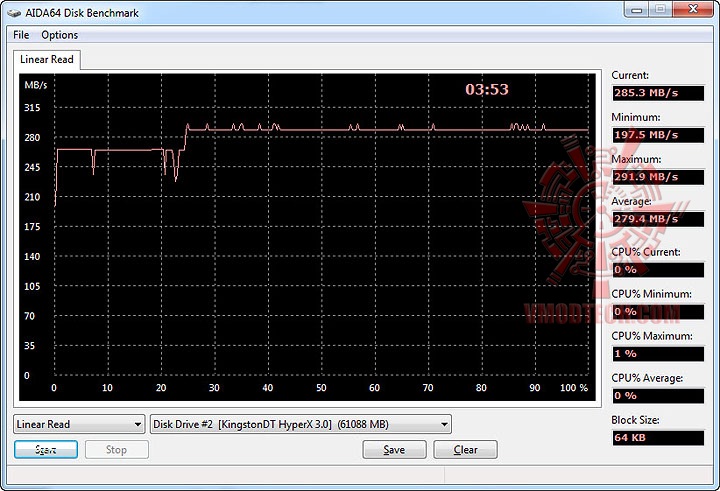Click the Block Size: label
This screenshot has width=720, height=491.
635,420
